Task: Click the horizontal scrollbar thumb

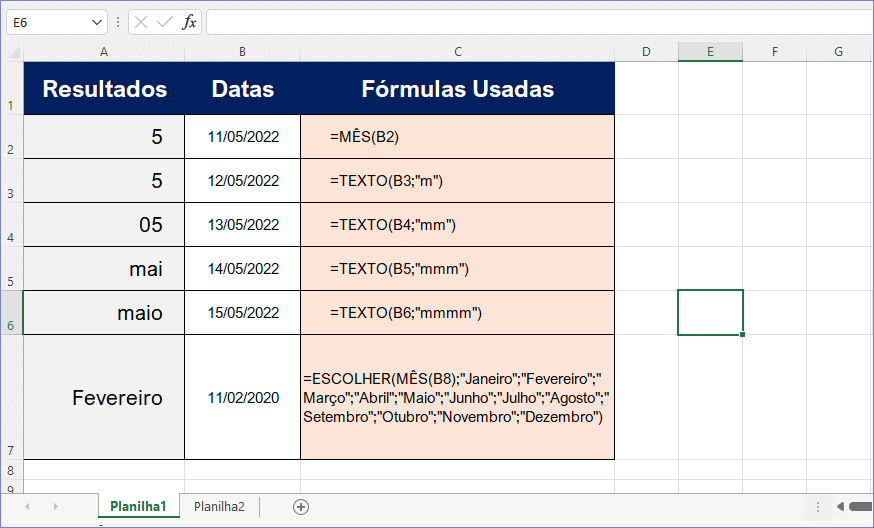Action: pyautogui.click(x=862, y=507)
